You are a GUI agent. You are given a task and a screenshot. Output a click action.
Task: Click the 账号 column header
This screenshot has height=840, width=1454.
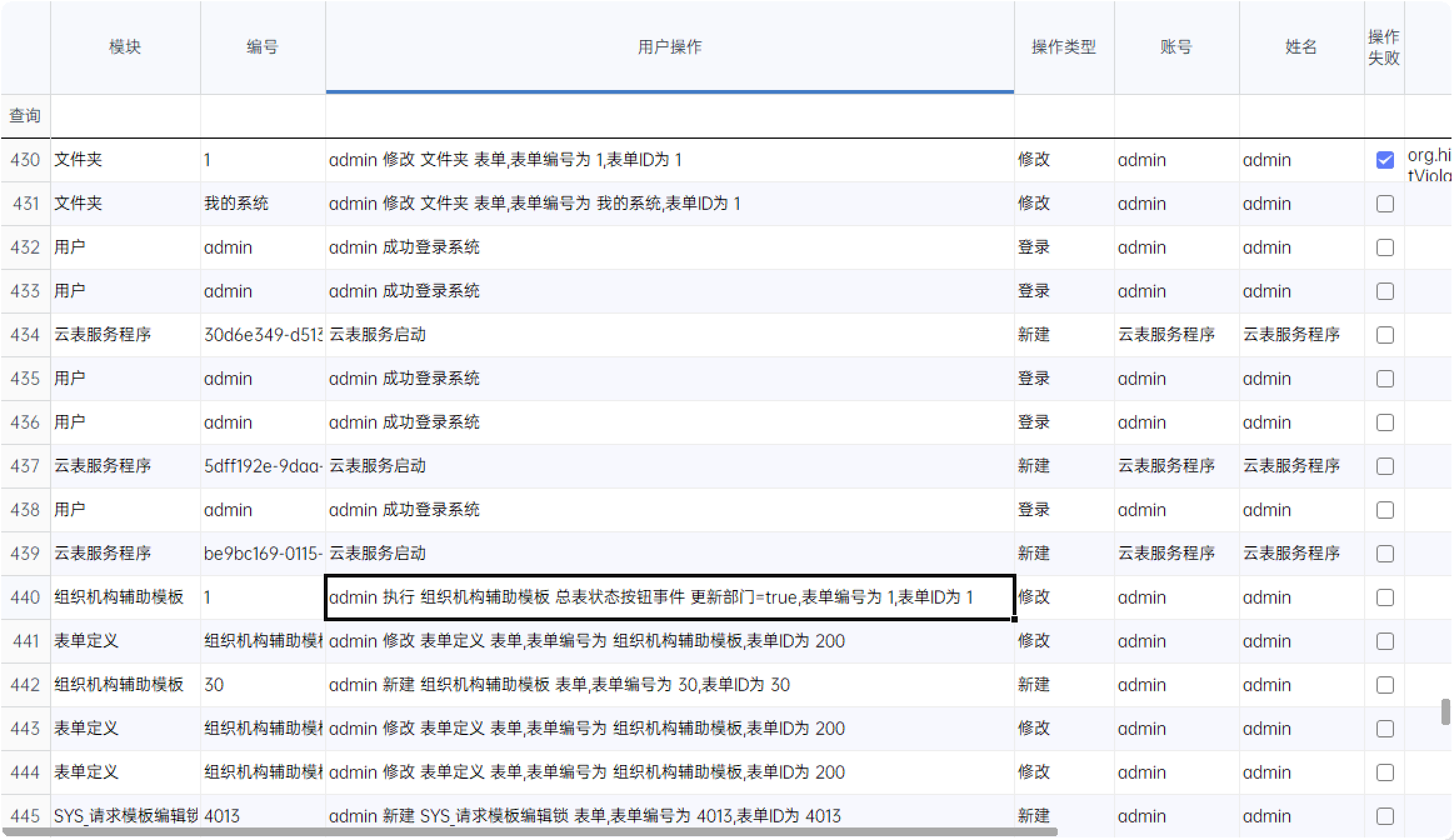pyautogui.click(x=1176, y=47)
